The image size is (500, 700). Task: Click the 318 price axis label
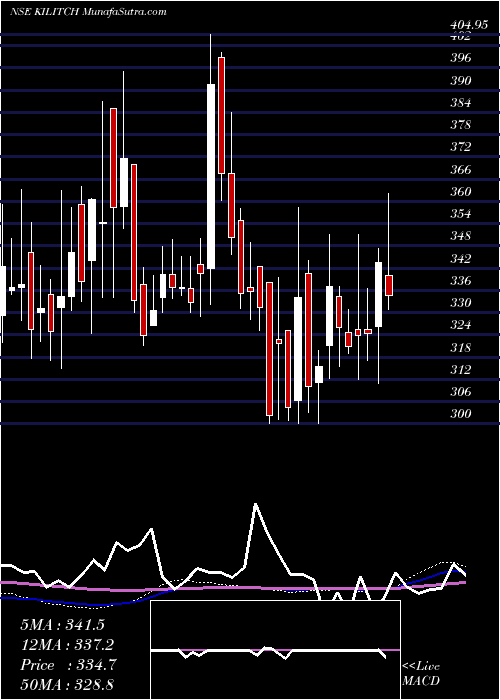pyautogui.click(x=461, y=347)
